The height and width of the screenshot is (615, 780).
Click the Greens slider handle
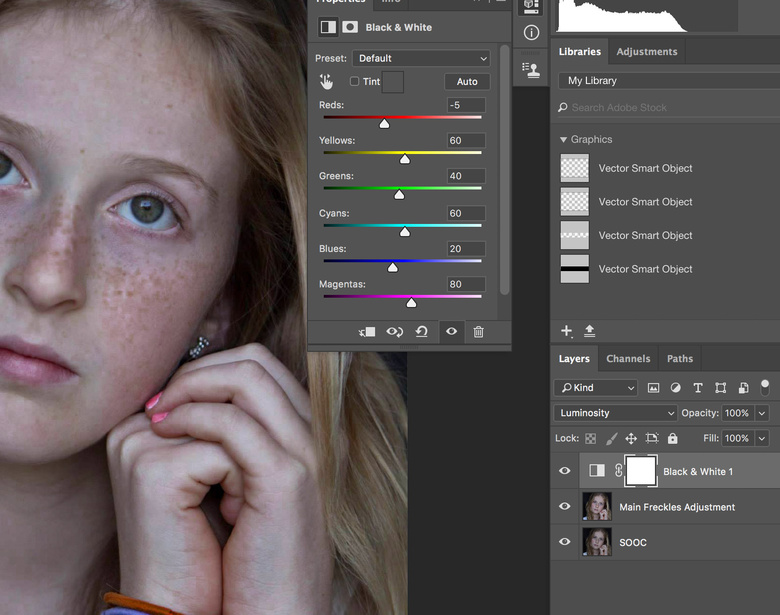point(399,194)
